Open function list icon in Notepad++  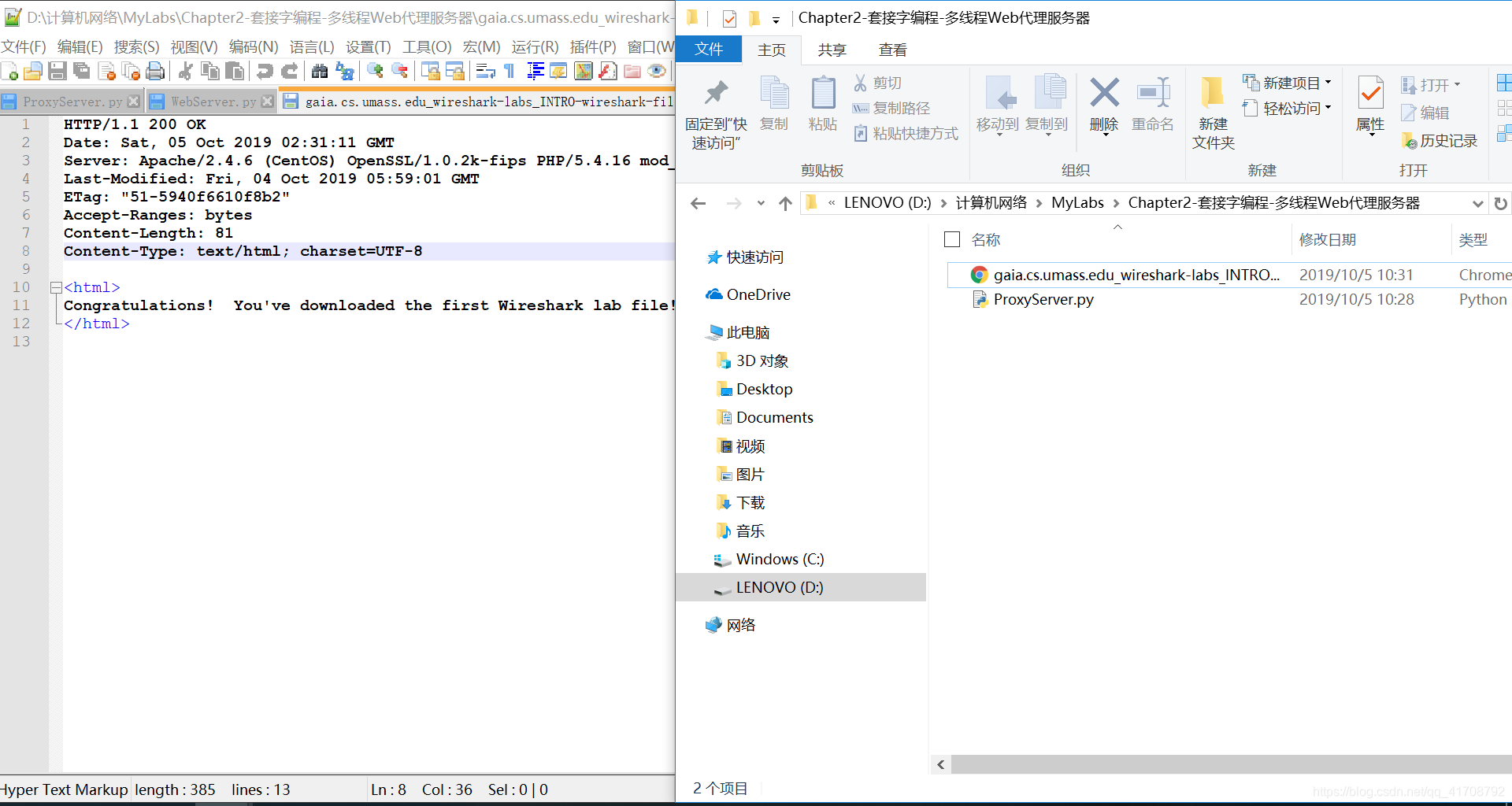coord(607,72)
